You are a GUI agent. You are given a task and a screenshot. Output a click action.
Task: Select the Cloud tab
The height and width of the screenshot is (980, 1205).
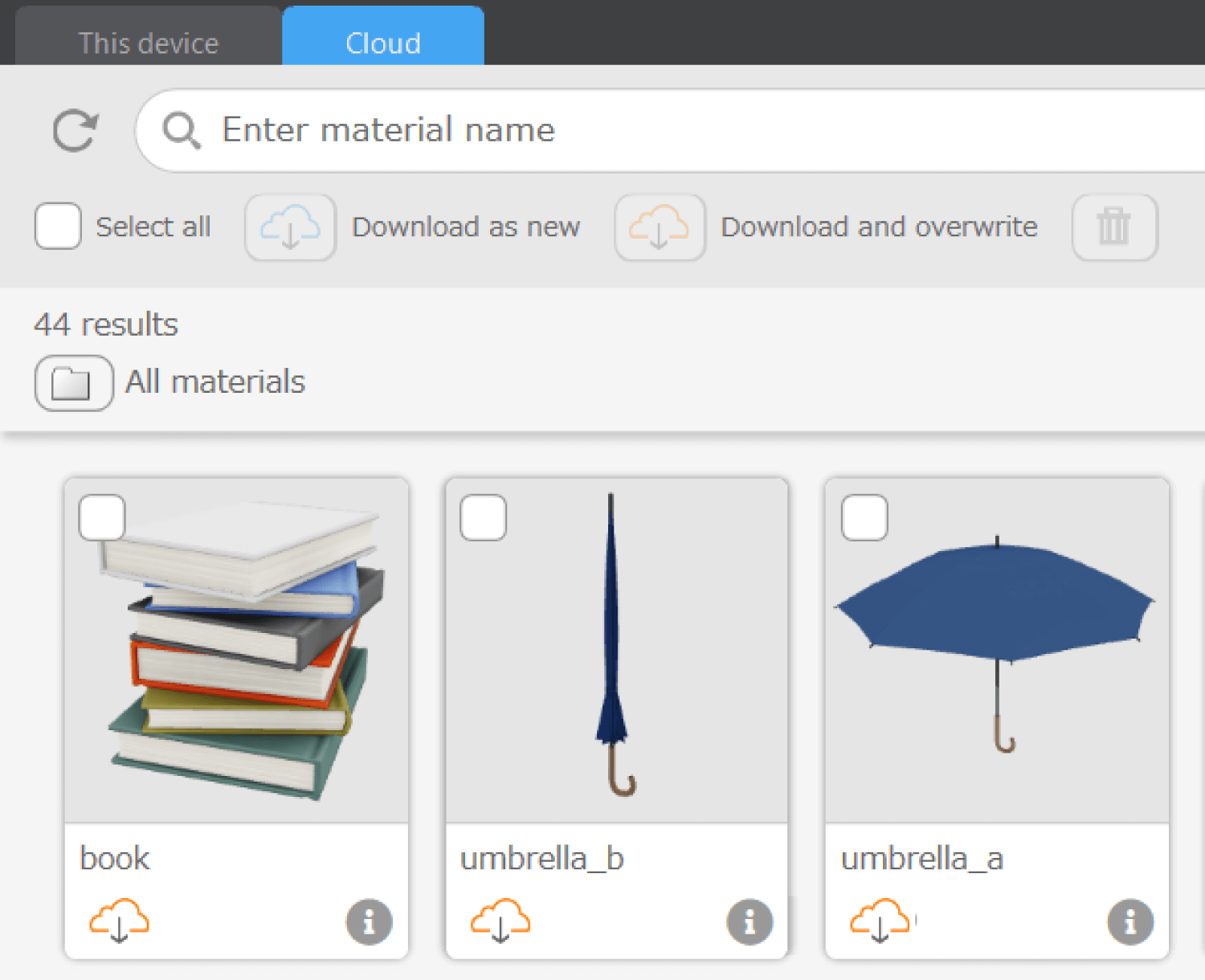383,43
